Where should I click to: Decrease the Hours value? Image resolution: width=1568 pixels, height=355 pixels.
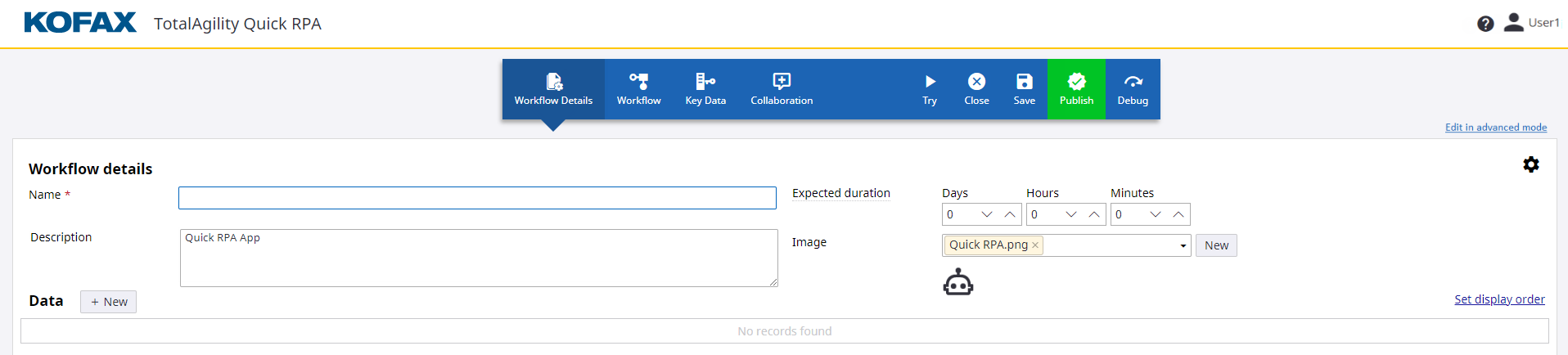1071,214
